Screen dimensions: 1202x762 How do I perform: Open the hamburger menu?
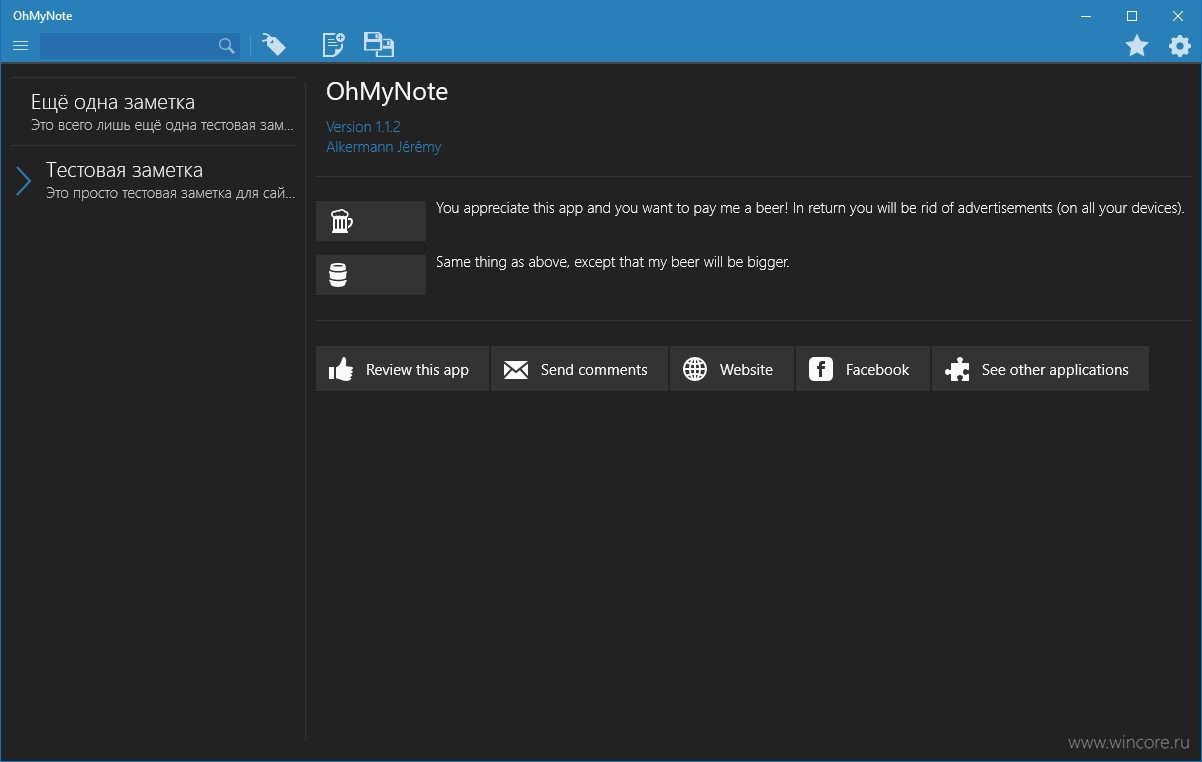tap(20, 46)
